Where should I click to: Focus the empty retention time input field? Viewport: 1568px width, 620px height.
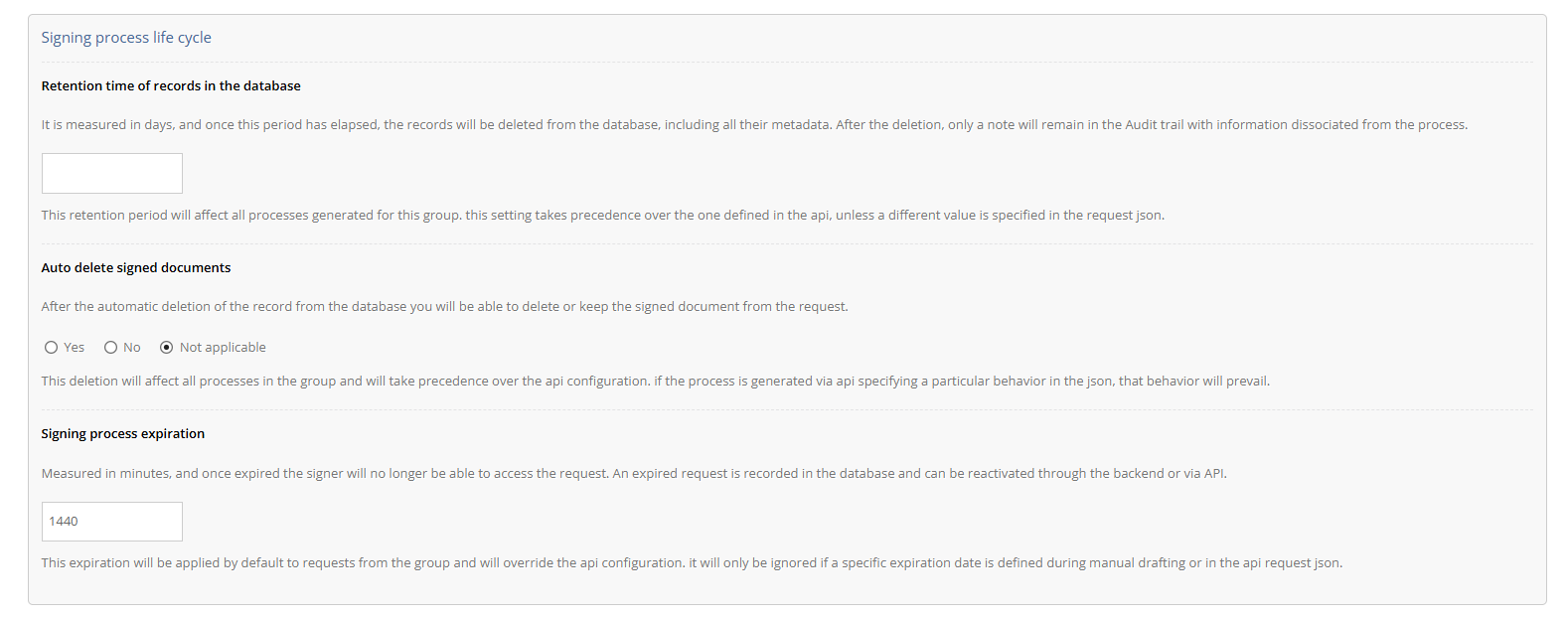(x=112, y=173)
